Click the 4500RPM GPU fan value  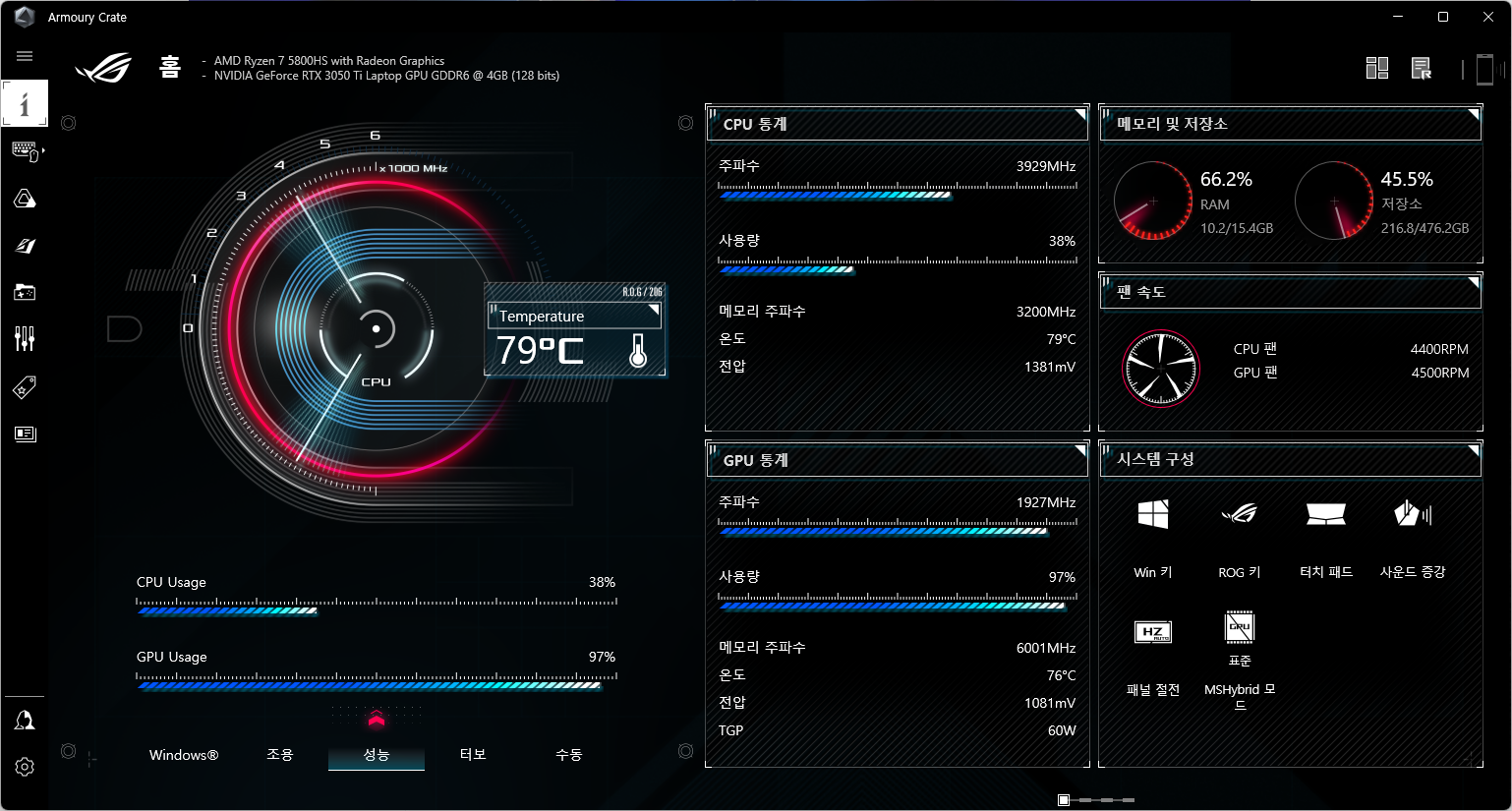pos(1440,373)
